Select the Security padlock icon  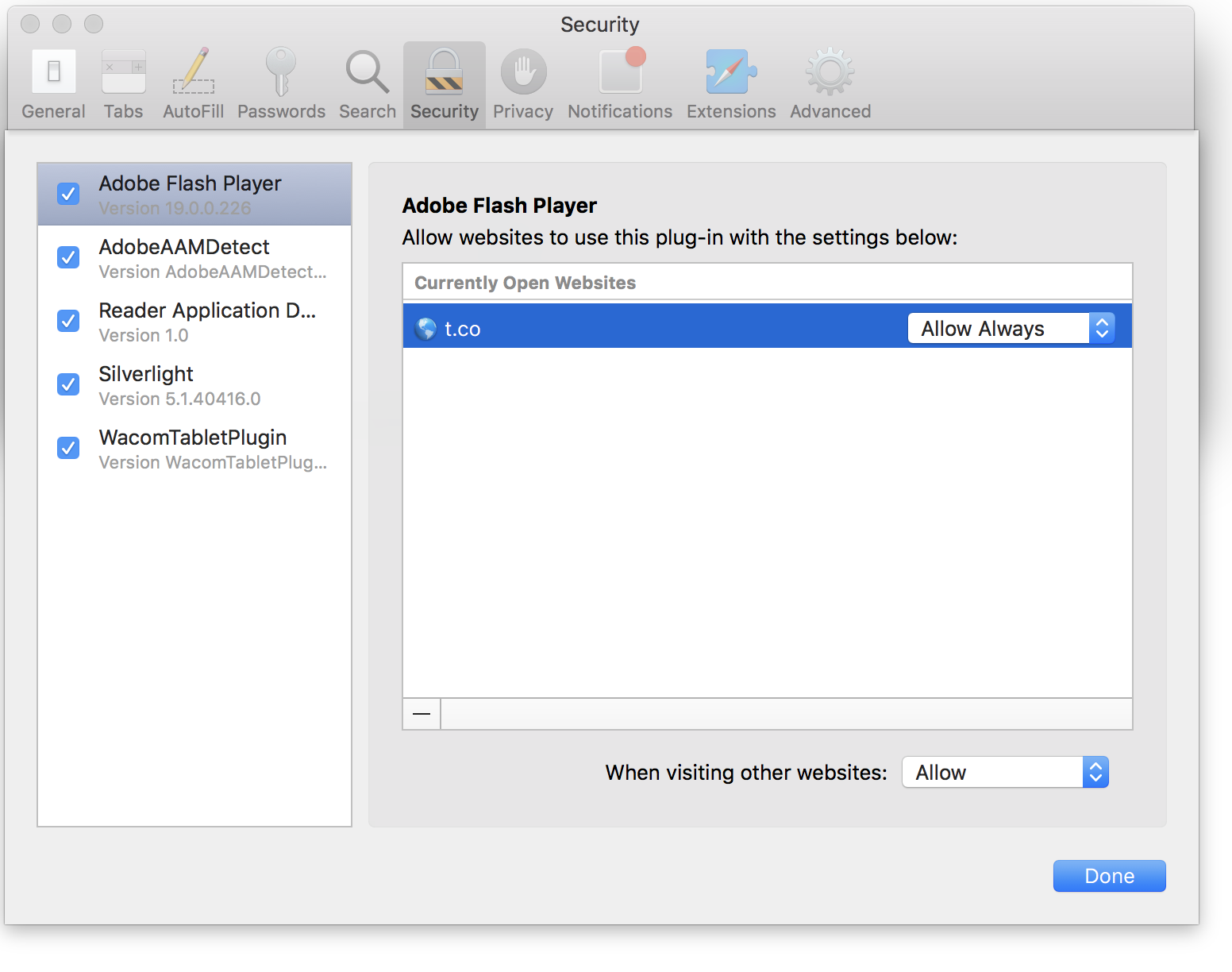[x=445, y=71]
